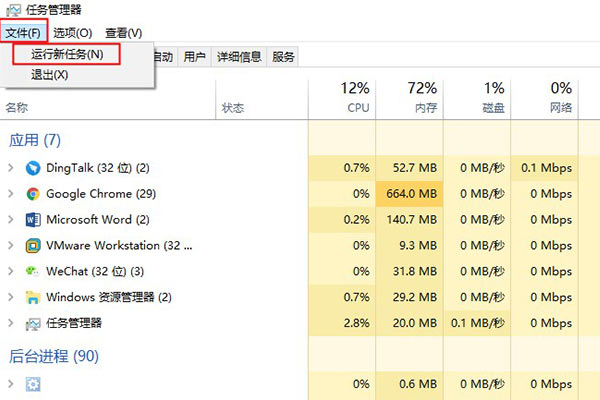Click the 任务管理器 20.0 MB memory value
The image size is (600, 400).
point(414,323)
